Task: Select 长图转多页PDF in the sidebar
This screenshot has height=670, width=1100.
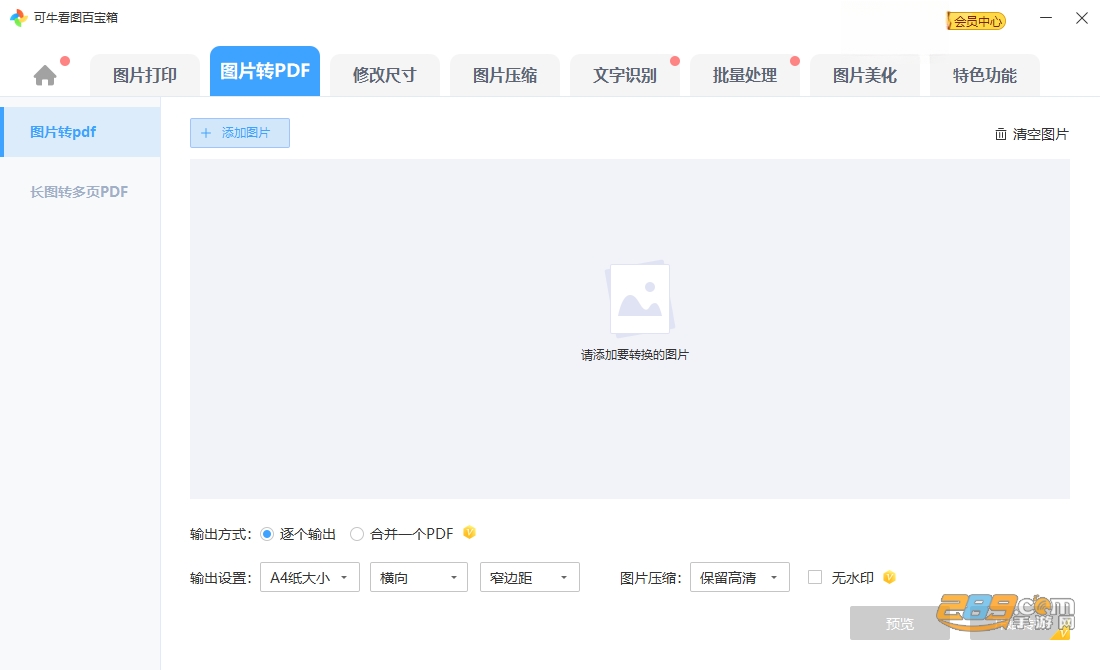Action: pyautogui.click(x=81, y=192)
